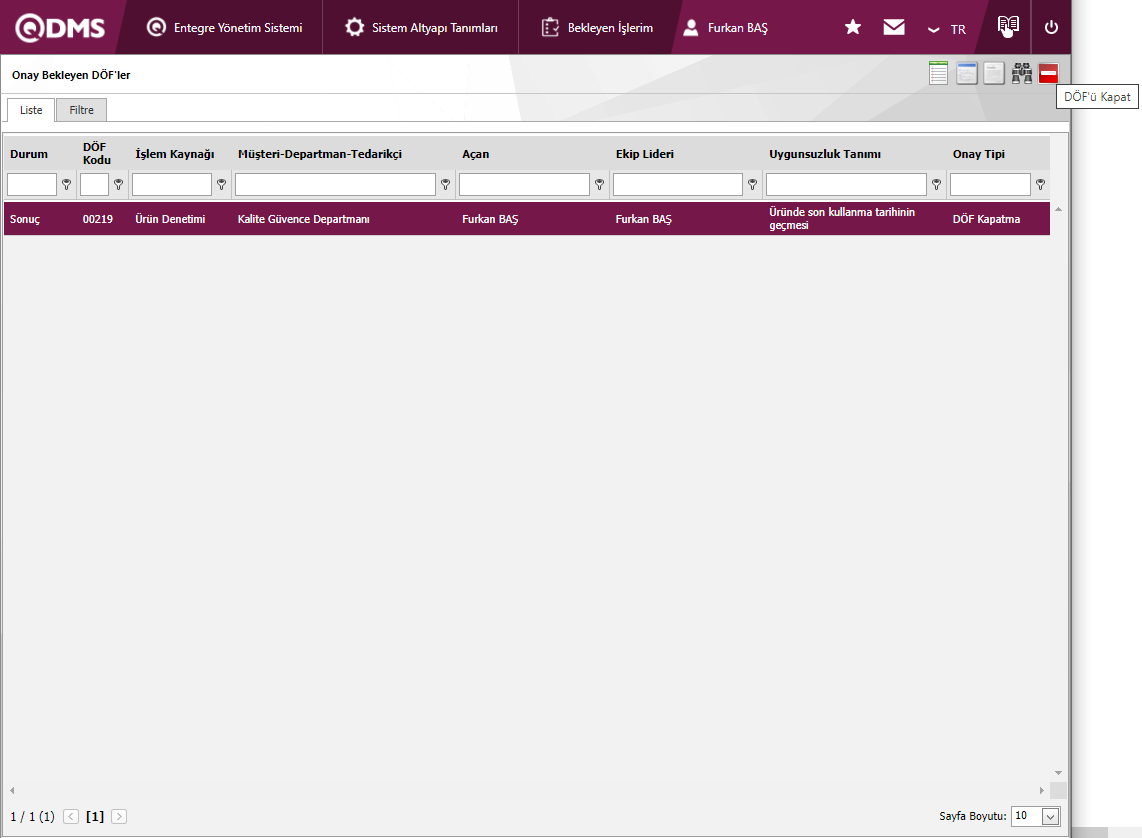This screenshot has width=1142, height=838.
Task: Click the DÖF Kodu column header
Action: tap(97, 154)
